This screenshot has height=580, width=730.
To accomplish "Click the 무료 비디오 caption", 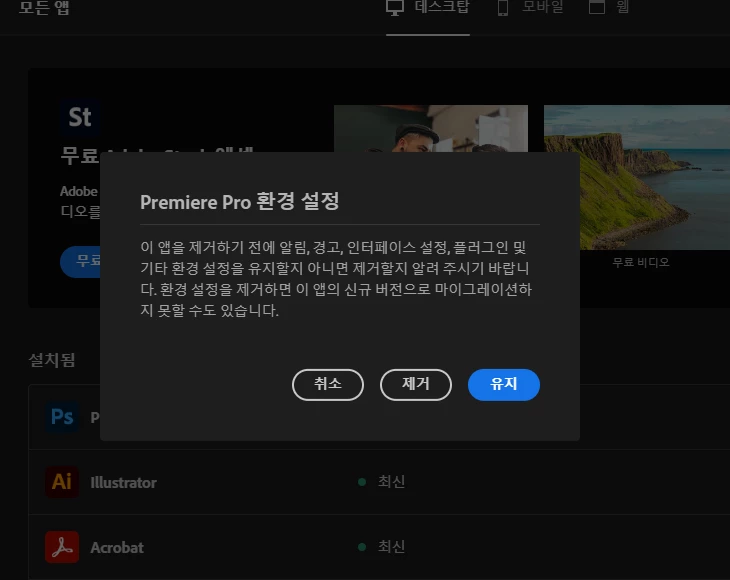I will coord(641,262).
